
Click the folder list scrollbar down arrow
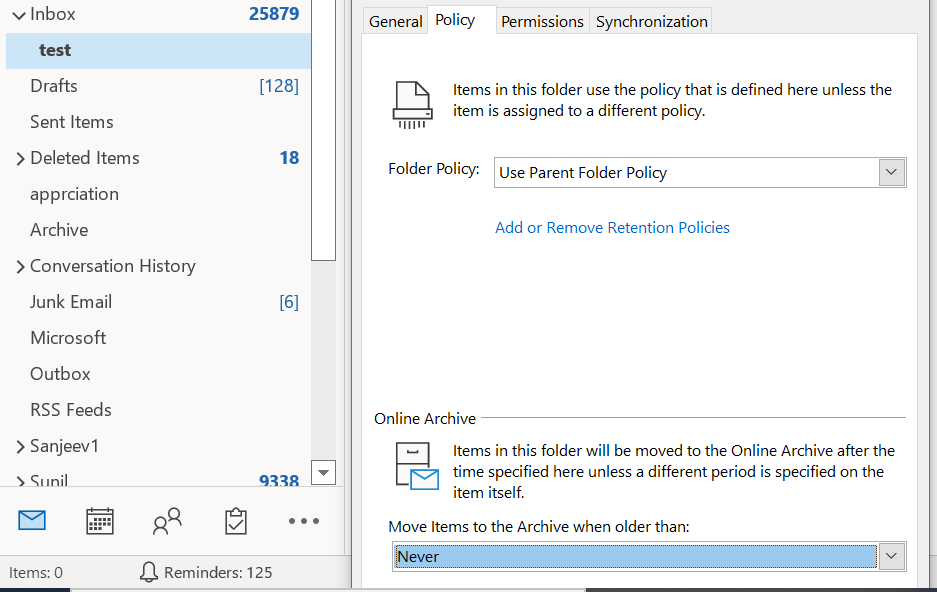(x=322, y=472)
